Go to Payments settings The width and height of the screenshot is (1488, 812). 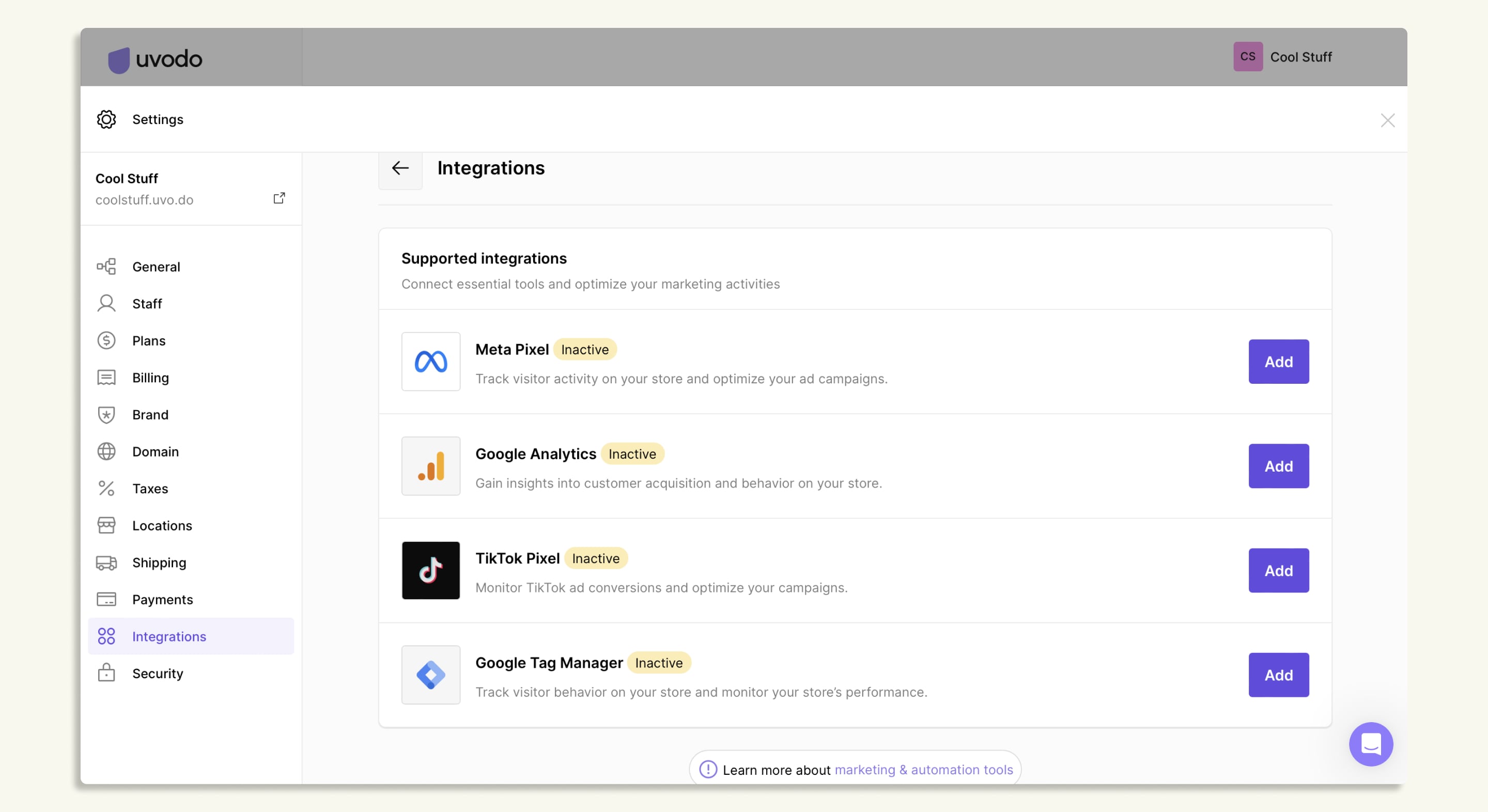coord(162,600)
